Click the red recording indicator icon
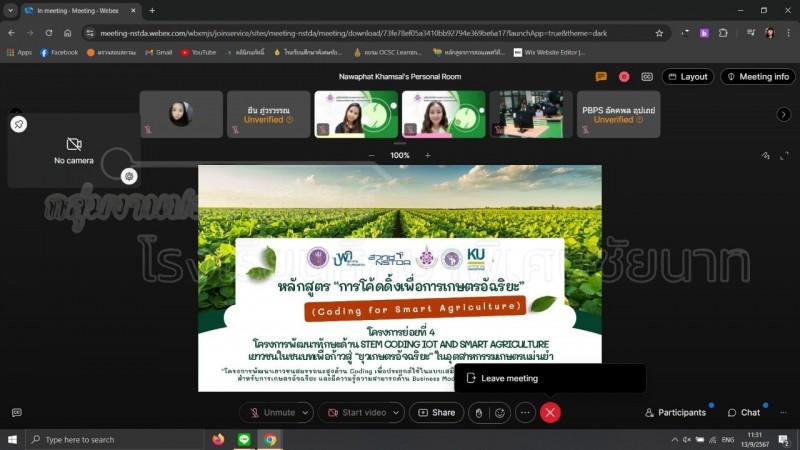Image resolution: width=800 pixels, height=450 pixels. coord(623,77)
